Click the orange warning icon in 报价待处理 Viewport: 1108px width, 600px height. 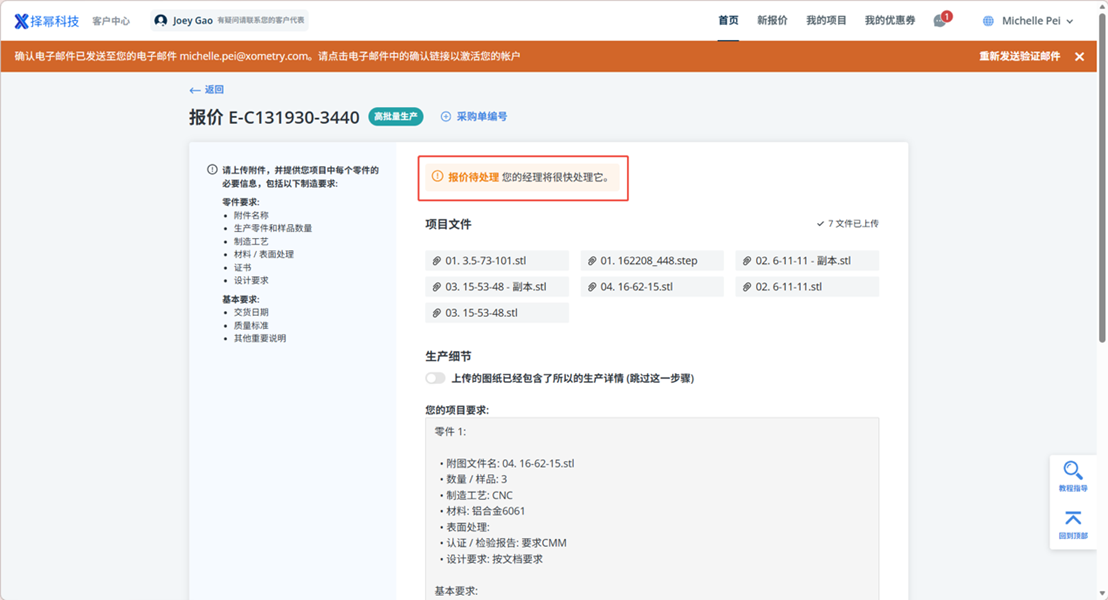(x=437, y=177)
